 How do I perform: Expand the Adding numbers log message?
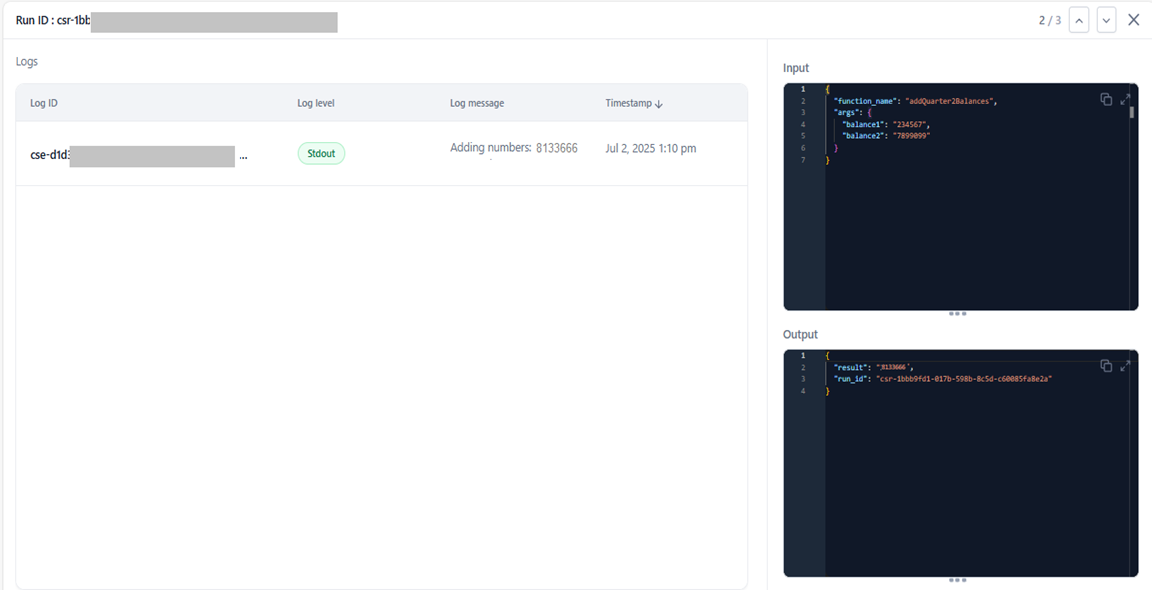click(513, 148)
